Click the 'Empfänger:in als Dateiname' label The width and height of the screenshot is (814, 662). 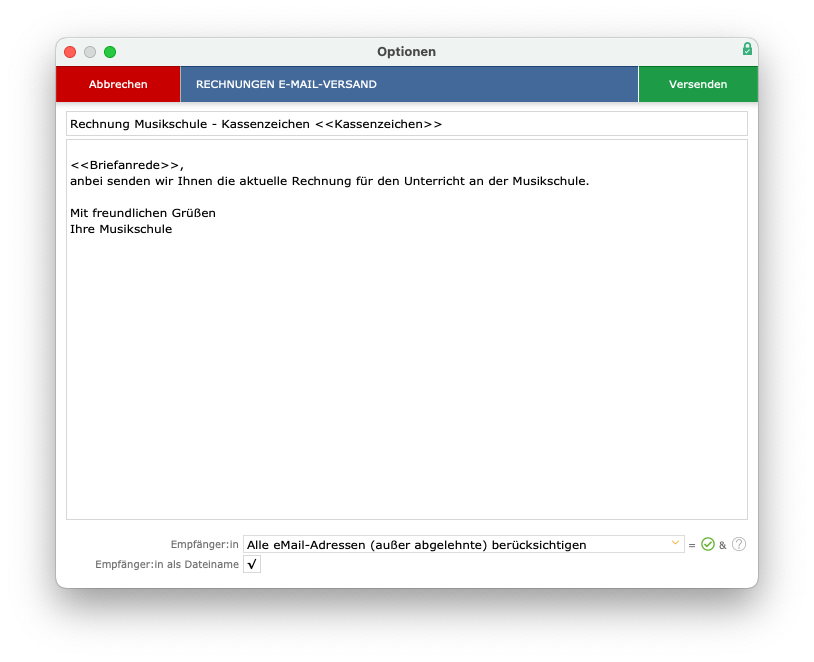166,565
